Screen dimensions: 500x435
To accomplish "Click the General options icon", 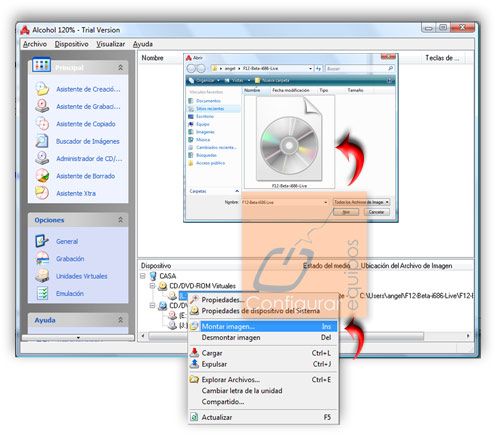I will [x=42, y=241].
